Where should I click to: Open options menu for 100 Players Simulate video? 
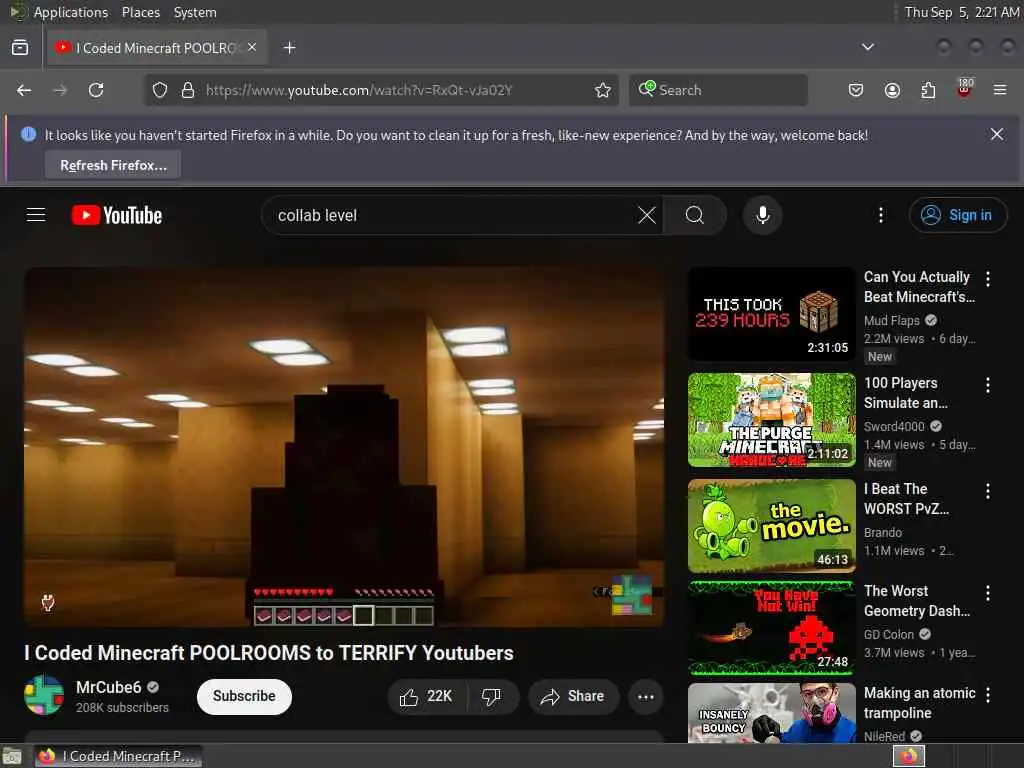[988, 385]
